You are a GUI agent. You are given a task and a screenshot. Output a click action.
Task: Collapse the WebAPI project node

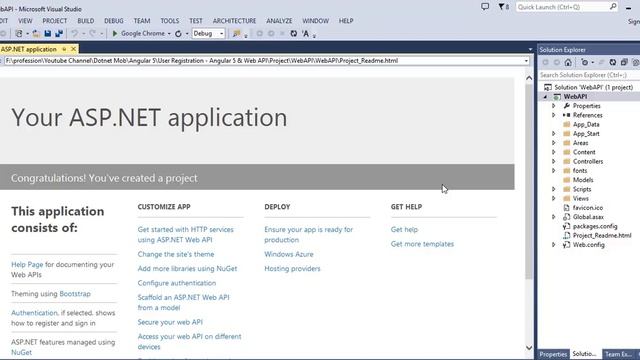545,97
